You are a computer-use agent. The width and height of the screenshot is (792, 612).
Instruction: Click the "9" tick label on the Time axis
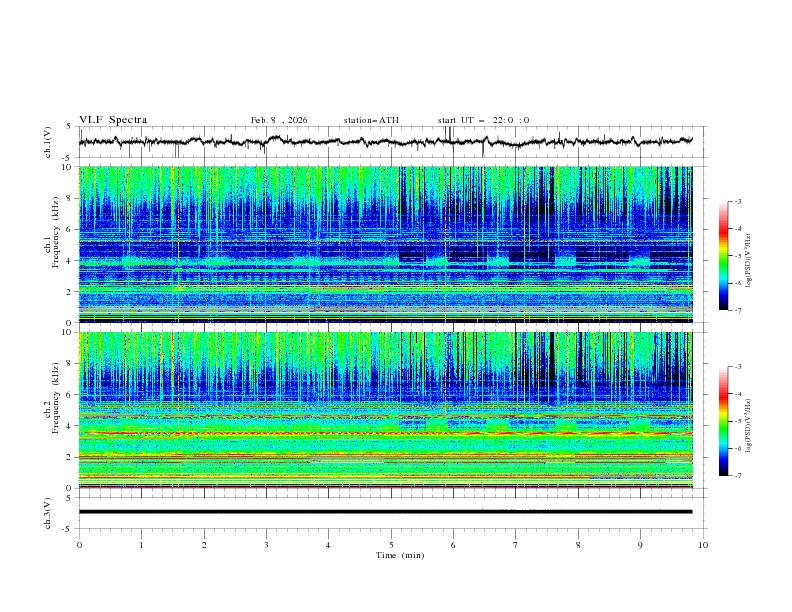click(x=640, y=545)
